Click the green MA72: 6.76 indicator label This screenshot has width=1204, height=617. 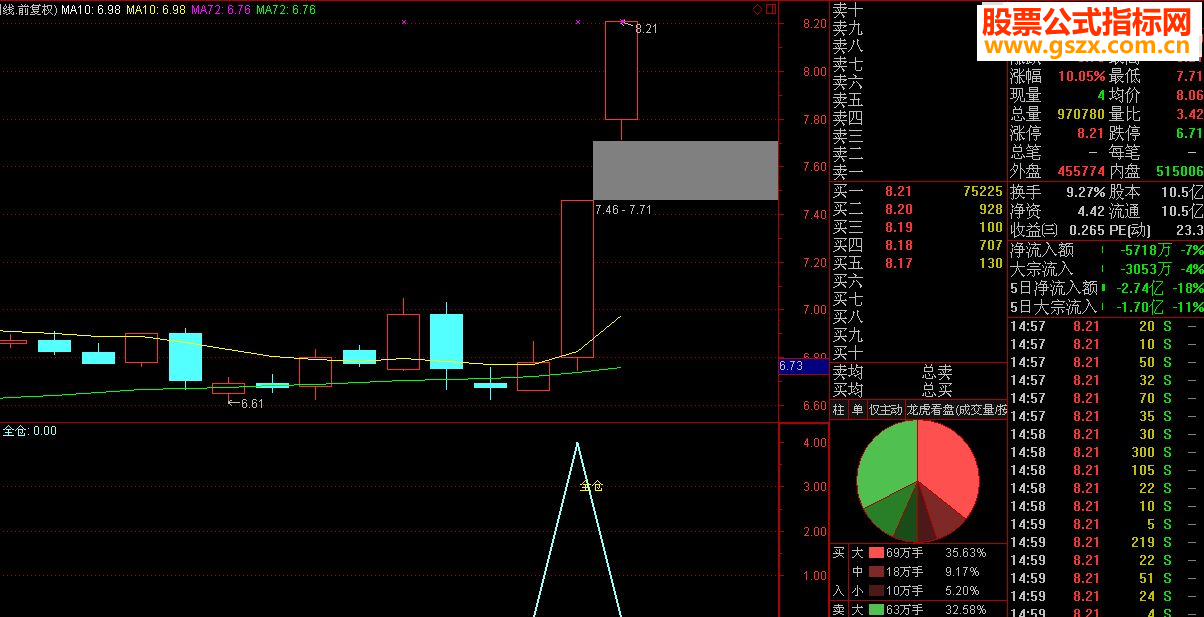(x=286, y=9)
